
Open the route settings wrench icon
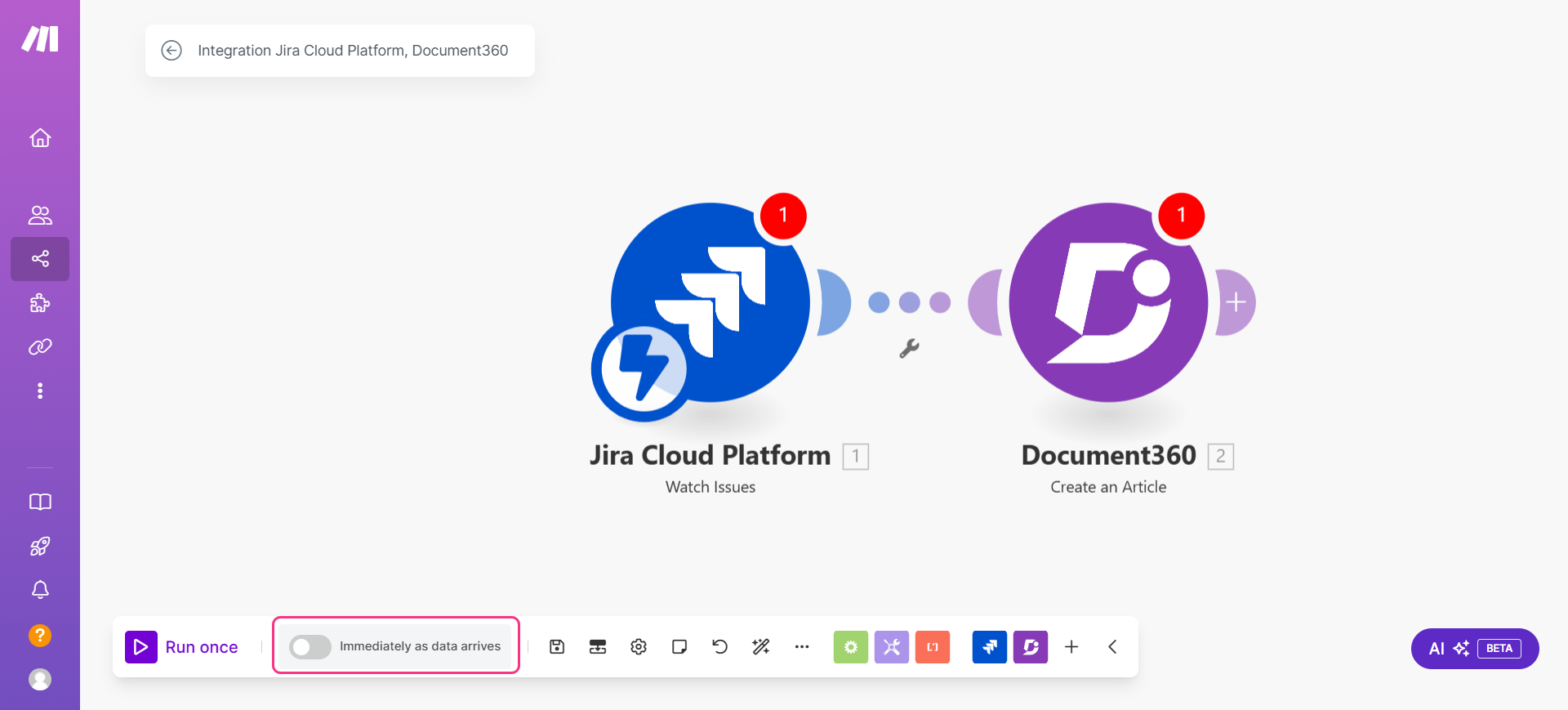(909, 349)
